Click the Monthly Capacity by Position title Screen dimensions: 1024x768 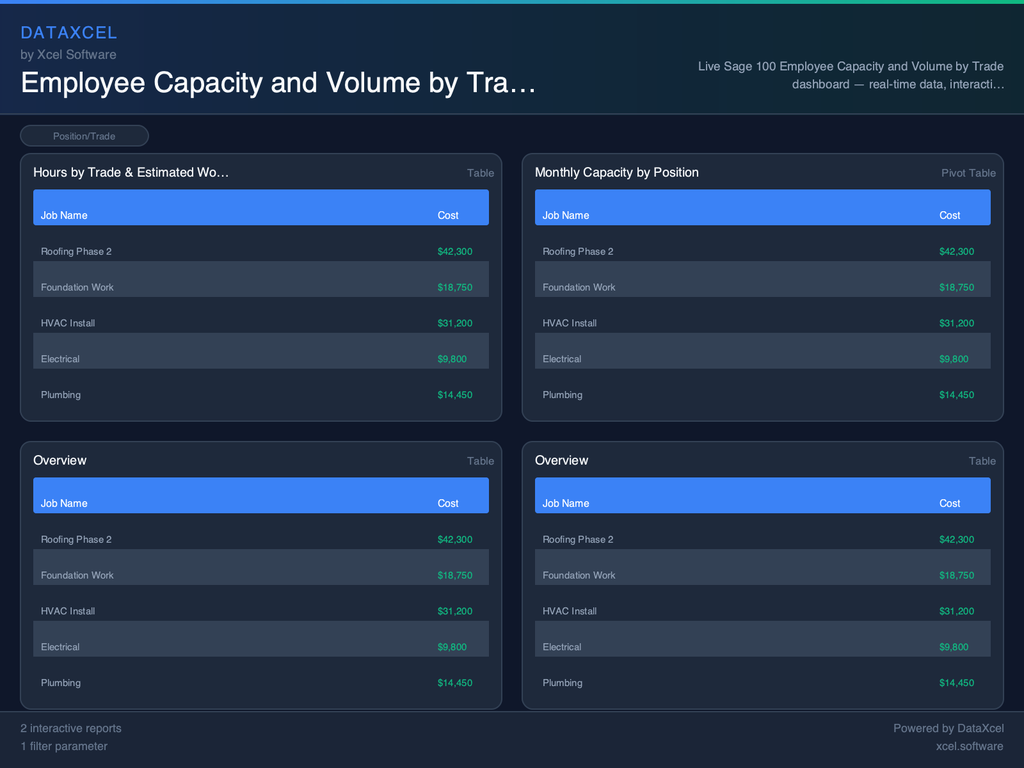(x=616, y=172)
